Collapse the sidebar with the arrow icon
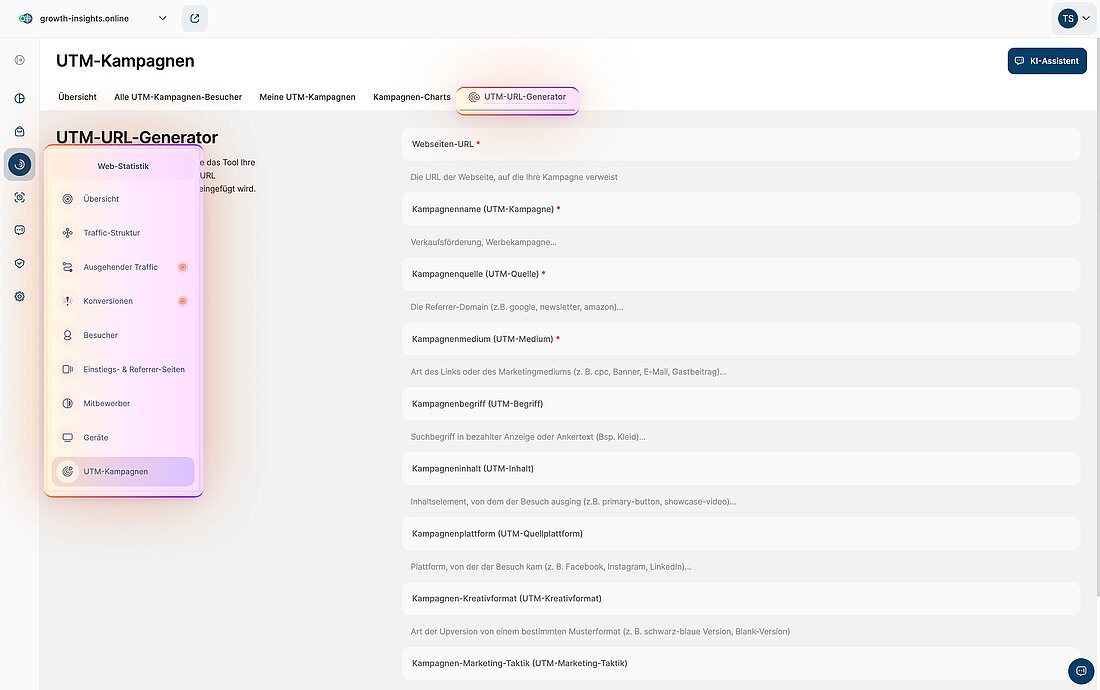Image resolution: width=1100 pixels, height=690 pixels. tap(18, 60)
